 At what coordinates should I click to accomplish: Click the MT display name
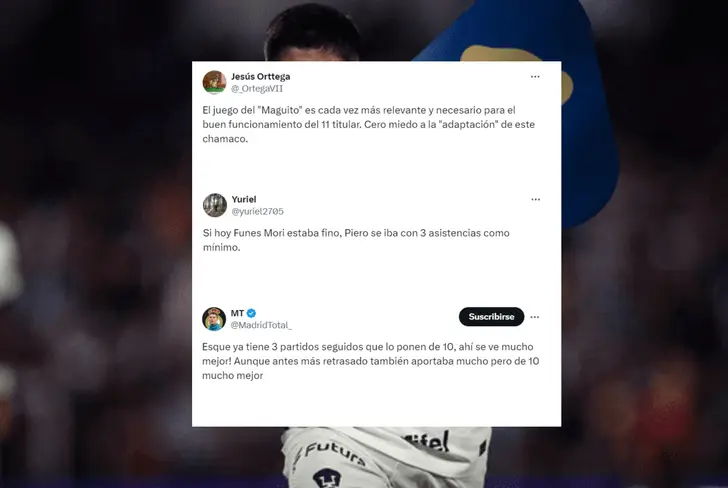(237, 313)
